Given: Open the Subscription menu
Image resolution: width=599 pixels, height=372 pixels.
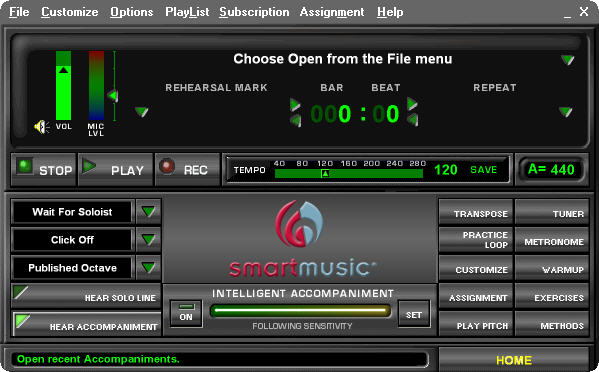Looking at the screenshot, I should pyautogui.click(x=254, y=12).
